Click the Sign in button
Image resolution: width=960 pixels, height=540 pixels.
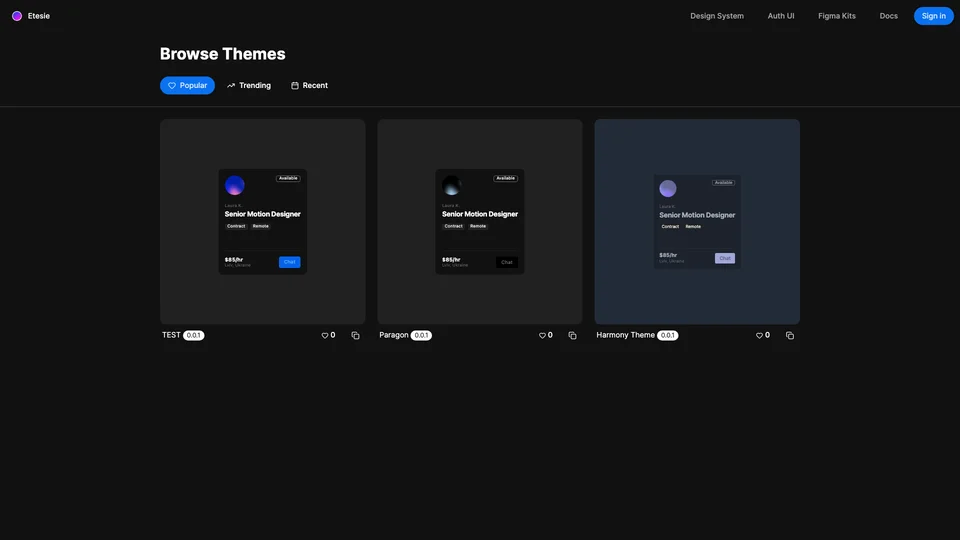pyautogui.click(x=934, y=16)
